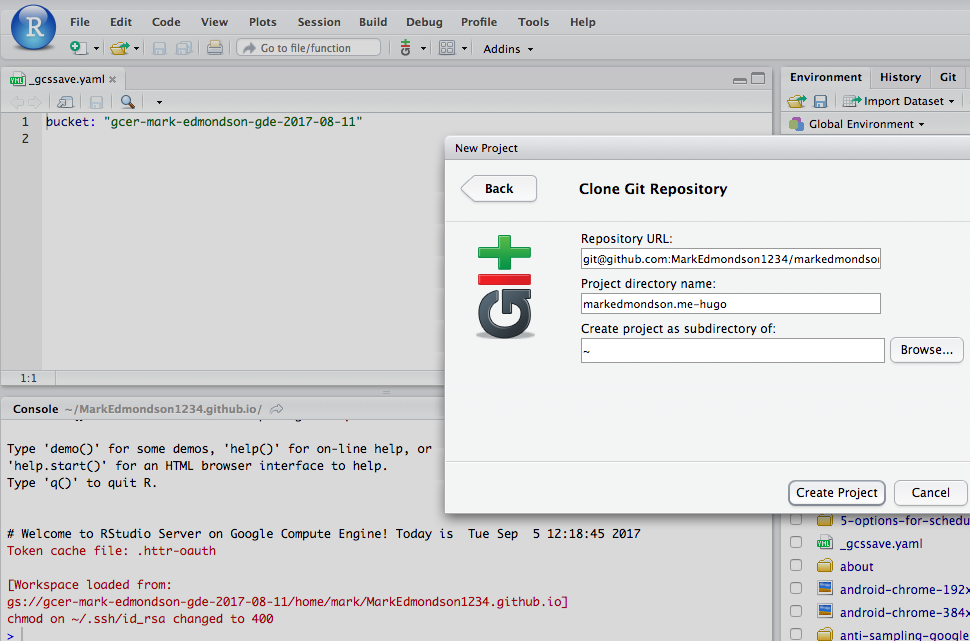Minimize the source editor pane
Image resolution: width=970 pixels, height=641 pixels.
click(x=739, y=80)
